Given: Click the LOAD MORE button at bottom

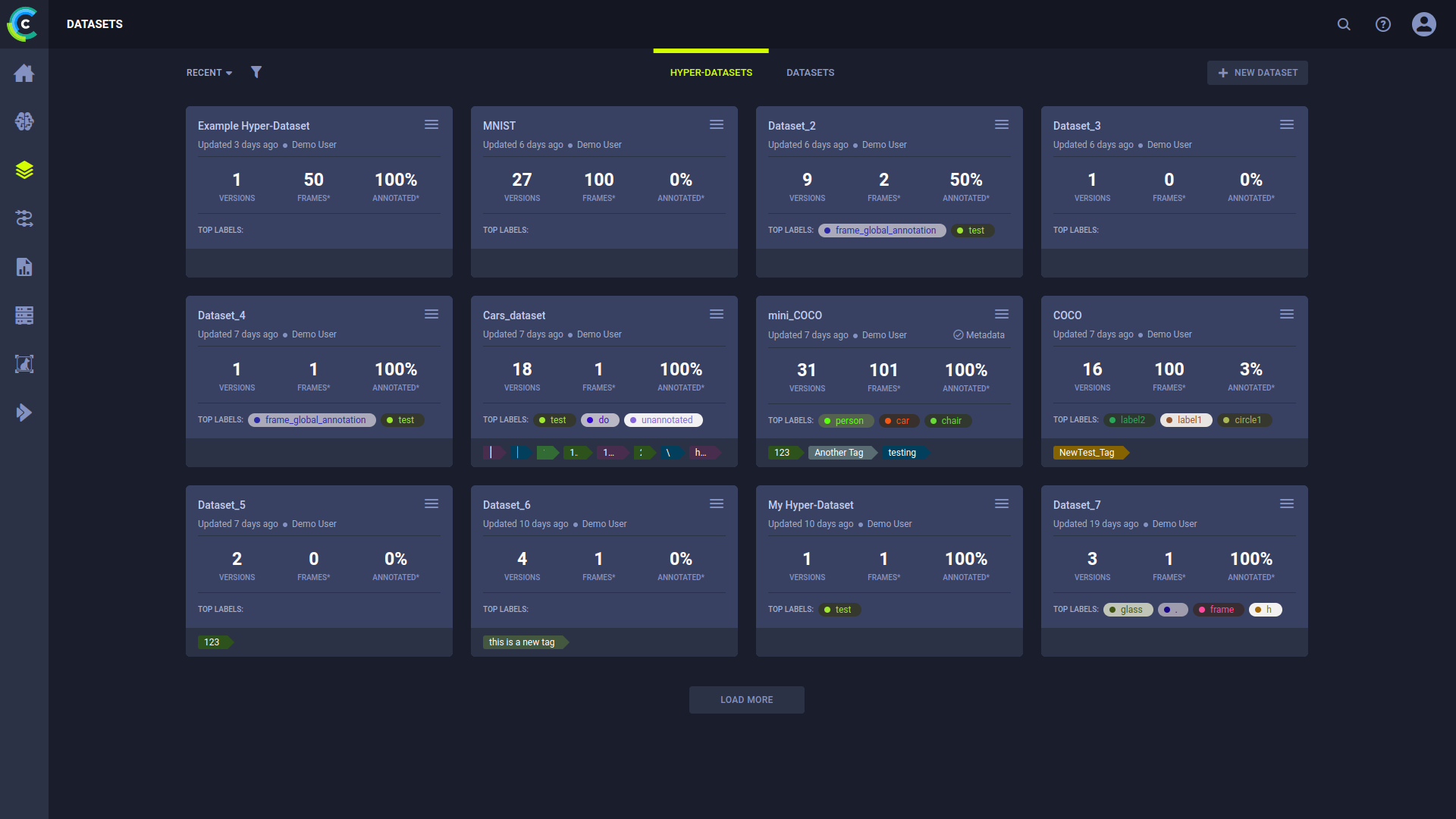Looking at the screenshot, I should click(746, 699).
